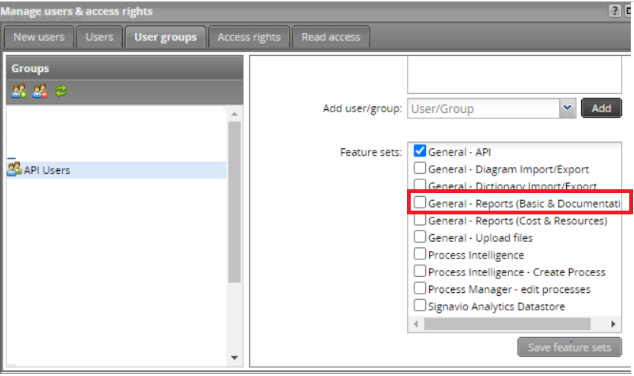Select the API Users row text
Image resolution: width=634 pixels, height=376 pixels.
tap(47, 170)
